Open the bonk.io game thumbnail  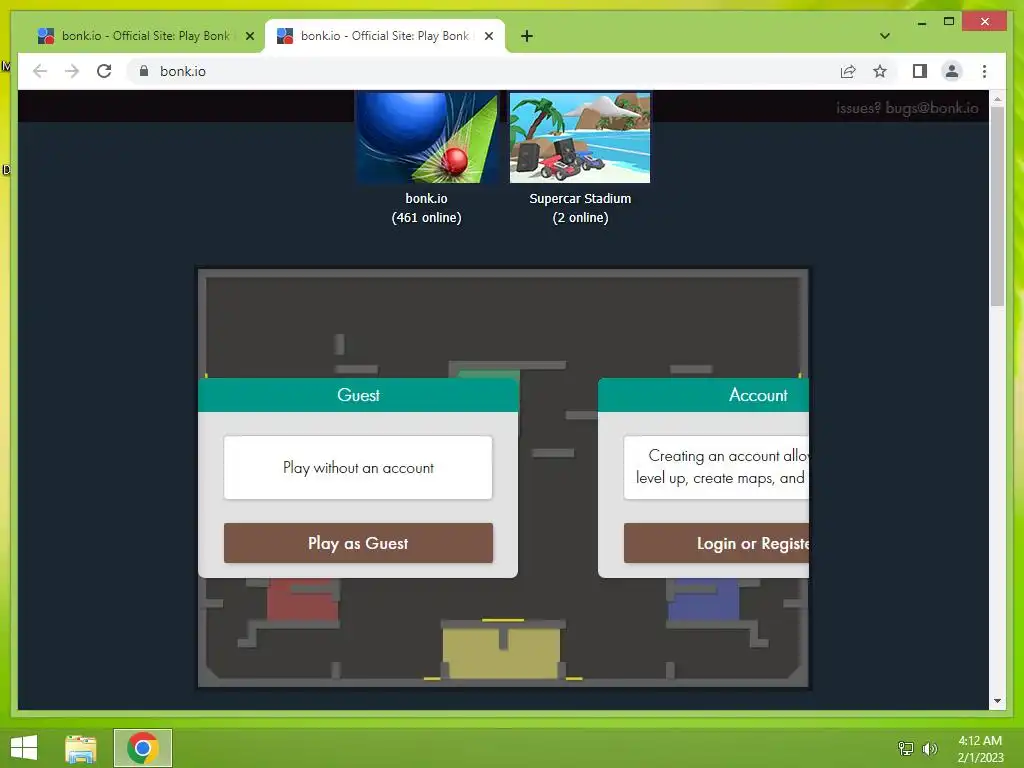(426, 137)
